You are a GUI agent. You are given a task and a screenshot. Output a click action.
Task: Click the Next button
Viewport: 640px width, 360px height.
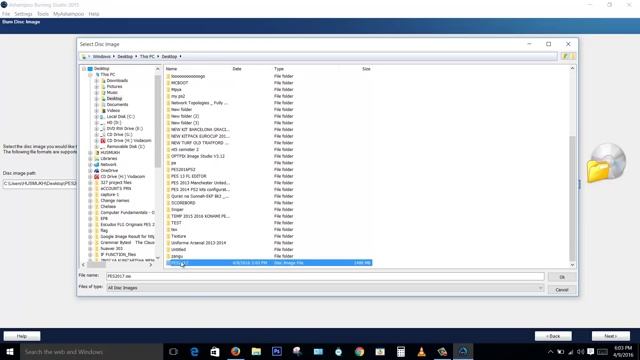tap(611, 336)
